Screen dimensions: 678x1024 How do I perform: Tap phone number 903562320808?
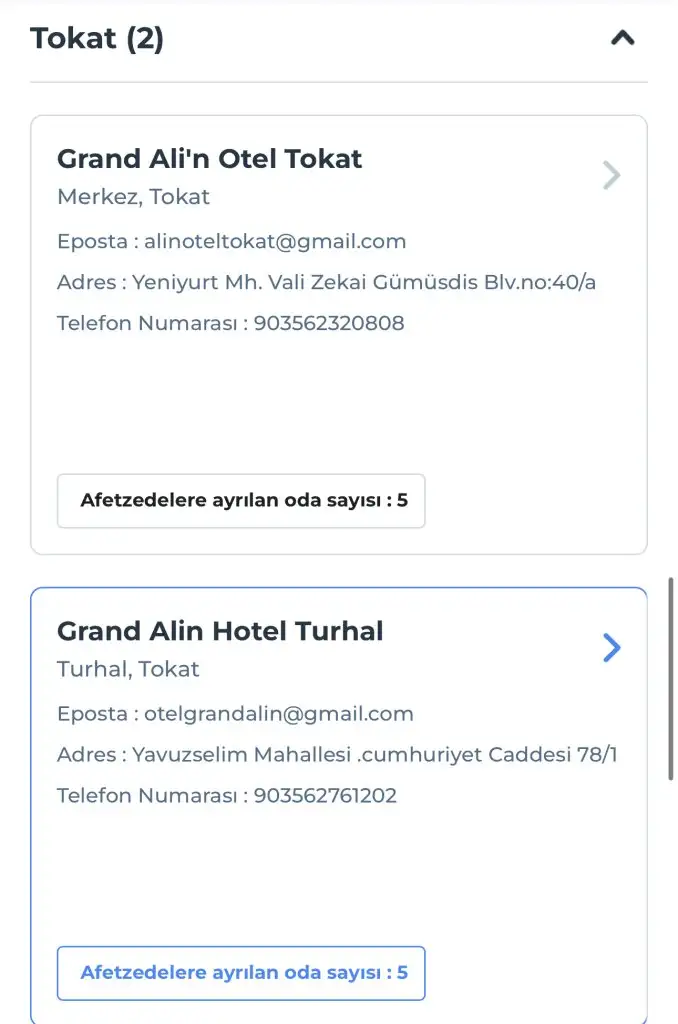(x=329, y=323)
